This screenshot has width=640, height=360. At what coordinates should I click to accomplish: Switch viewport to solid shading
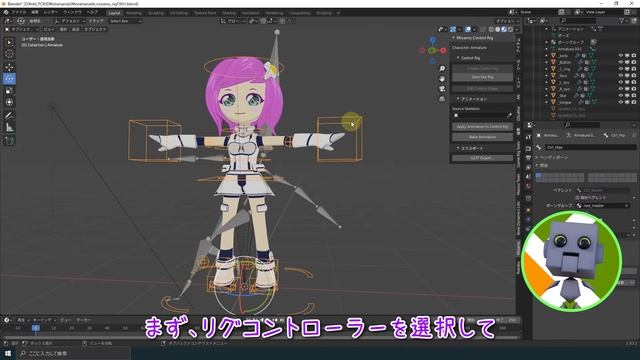tap(498, 29)
